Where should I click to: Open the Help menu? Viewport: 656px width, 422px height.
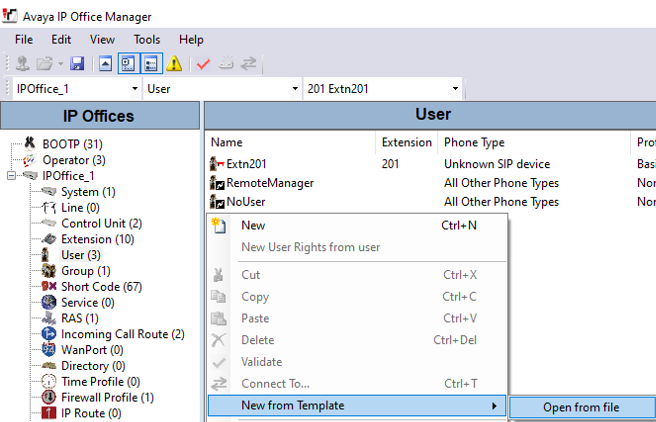point(191,39)
